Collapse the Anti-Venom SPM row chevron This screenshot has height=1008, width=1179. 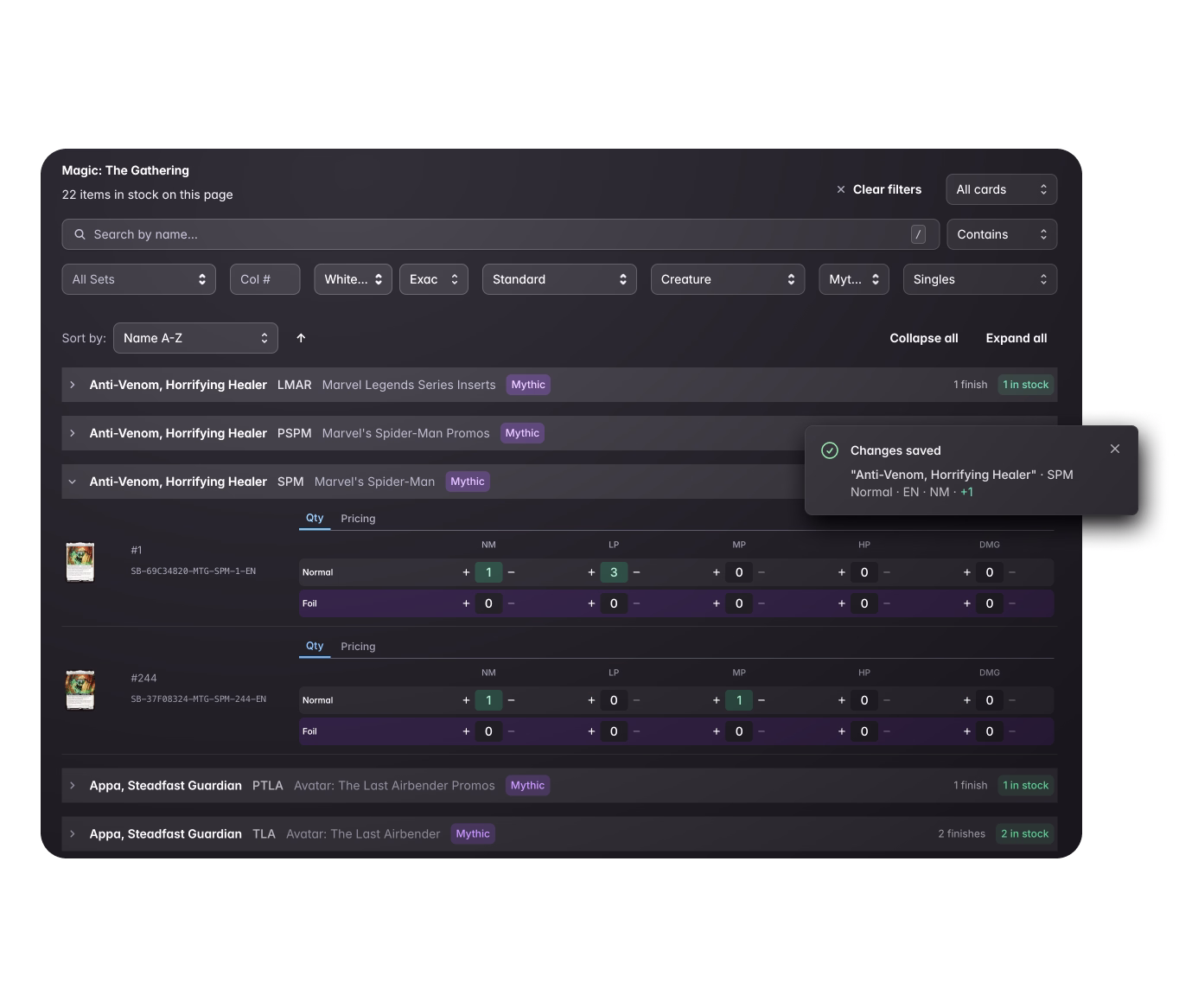point(73,482)
